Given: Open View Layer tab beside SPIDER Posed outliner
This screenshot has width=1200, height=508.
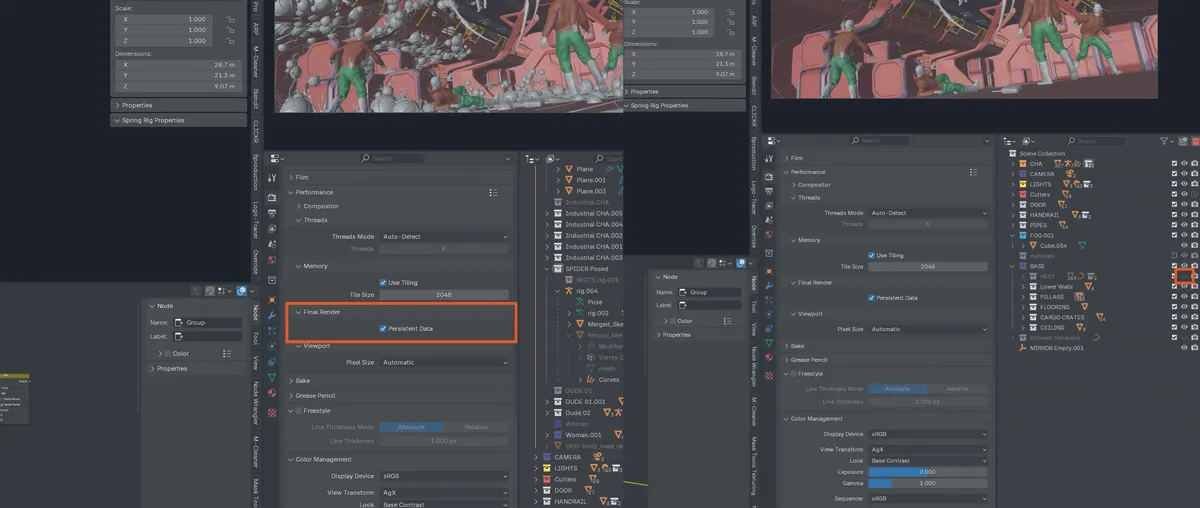Looking at the screenshot, I should [x=272, y=229].
